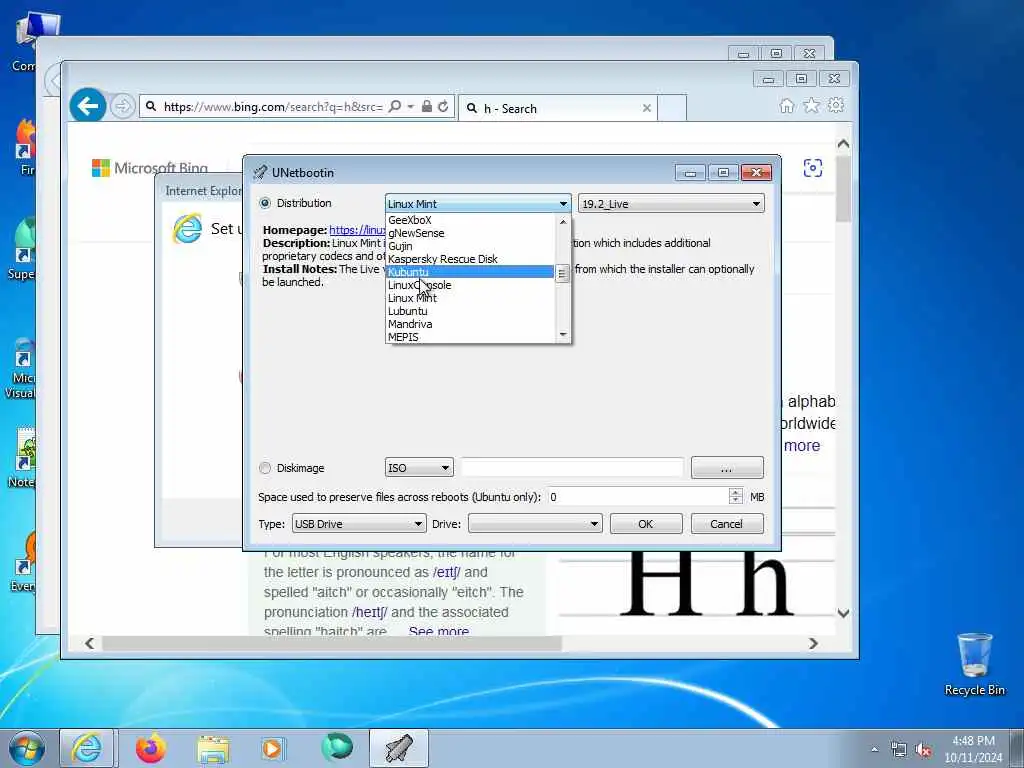The width and height of the screenshot is (1024, 768).
Task: Open the Linux Mint homepage link
Action: [x=357, y=230]
